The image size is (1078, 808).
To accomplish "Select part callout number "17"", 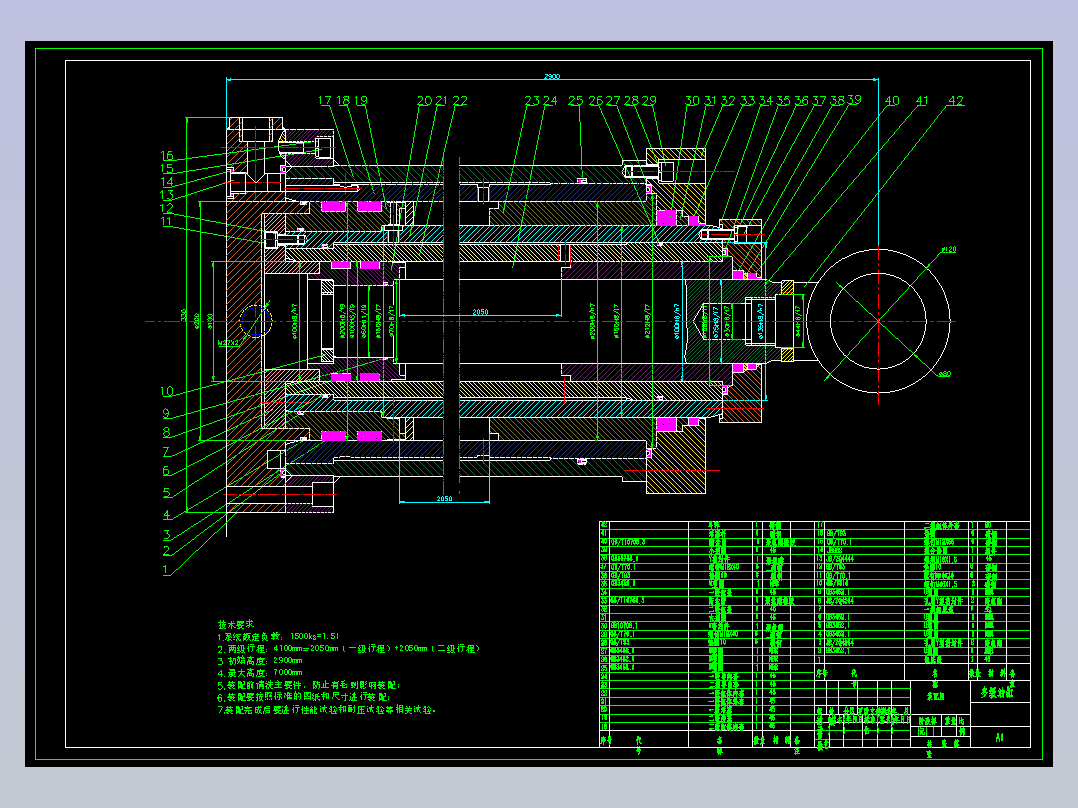I will pyautogui.click(x=324, y=100).
